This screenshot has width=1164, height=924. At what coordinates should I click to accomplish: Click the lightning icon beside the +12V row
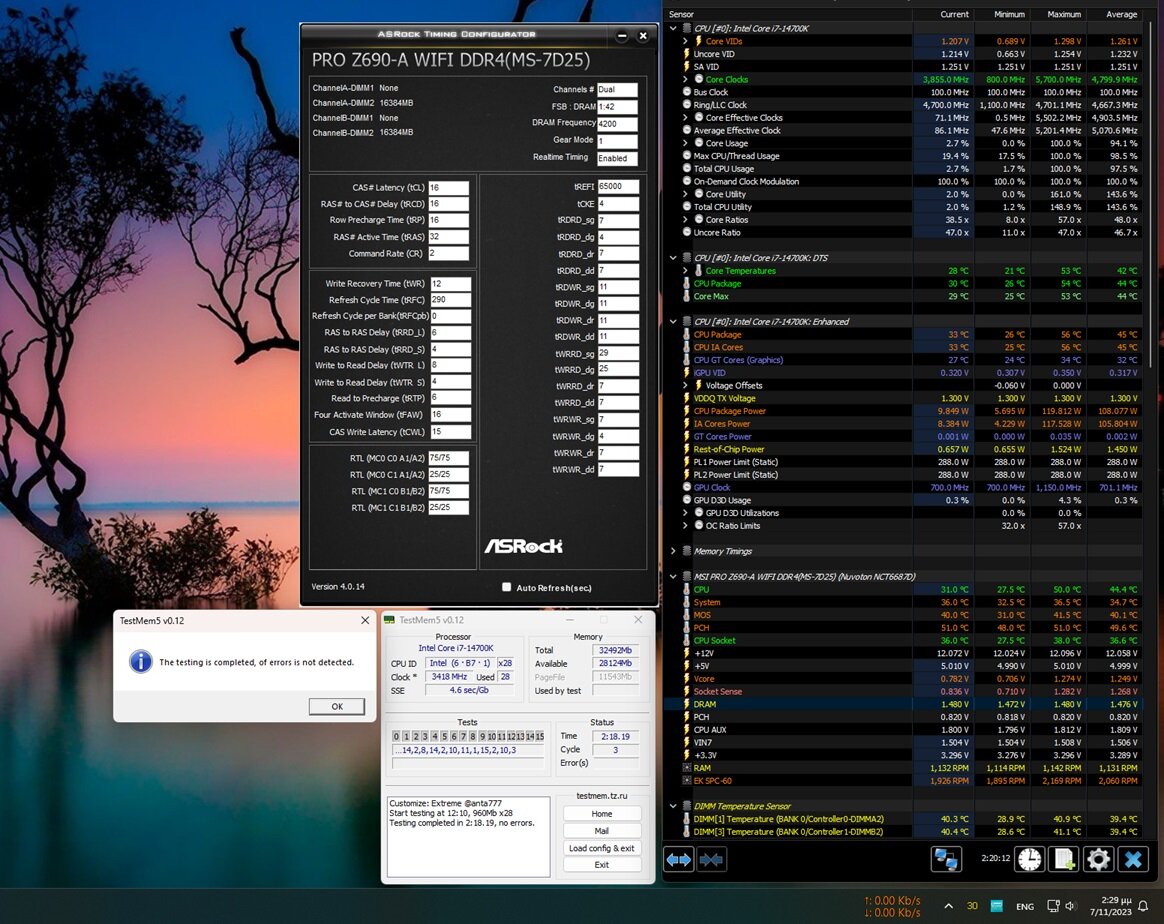pos(687,653)
